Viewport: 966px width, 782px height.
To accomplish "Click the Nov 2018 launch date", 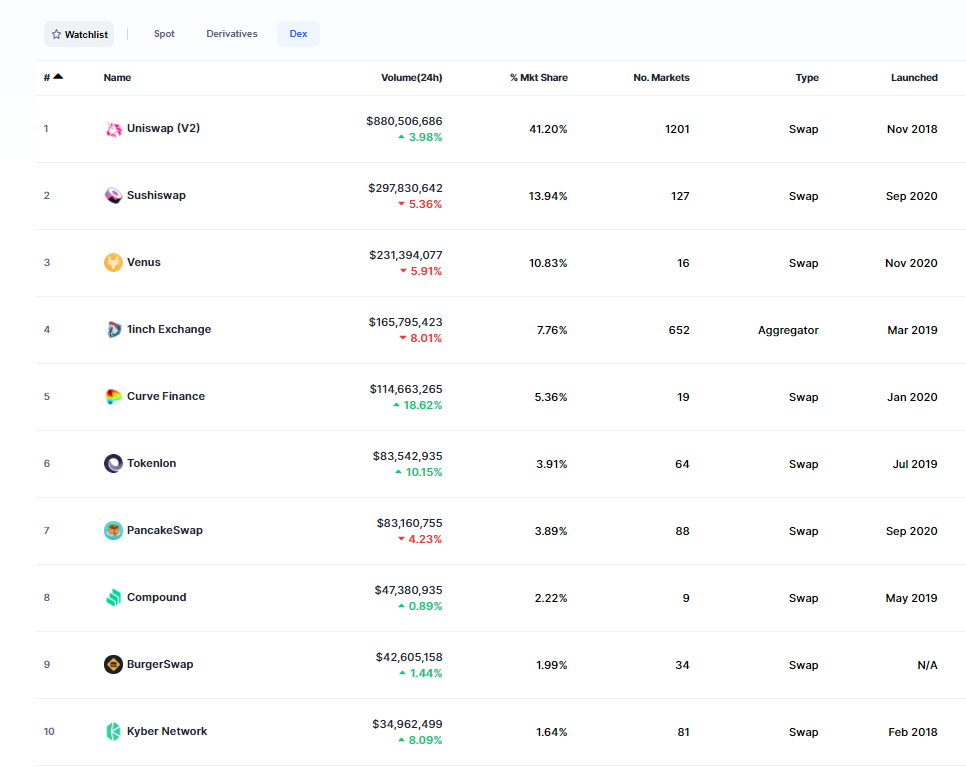I will (x=912, y=129).
